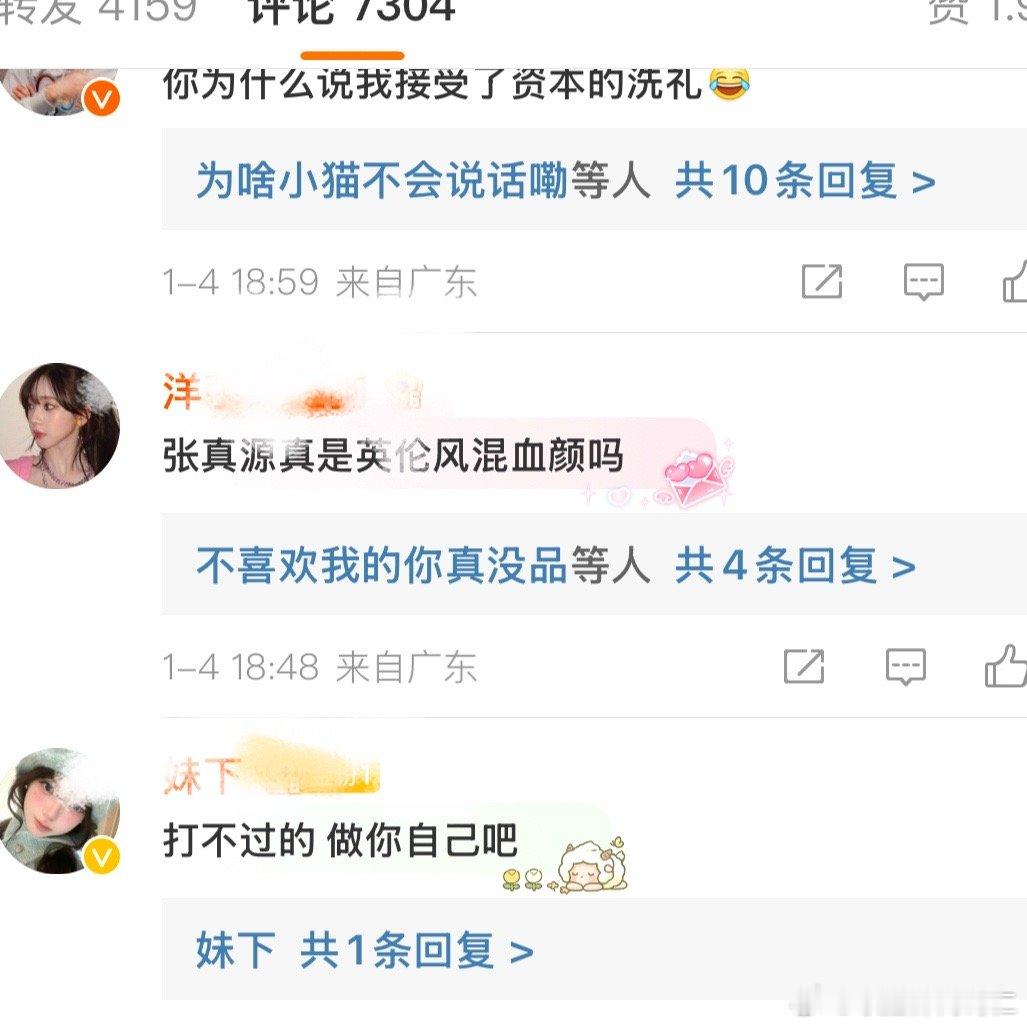Open the 妹下 commenter's username
The image size is (1027, 1027).
pos(271,775)
